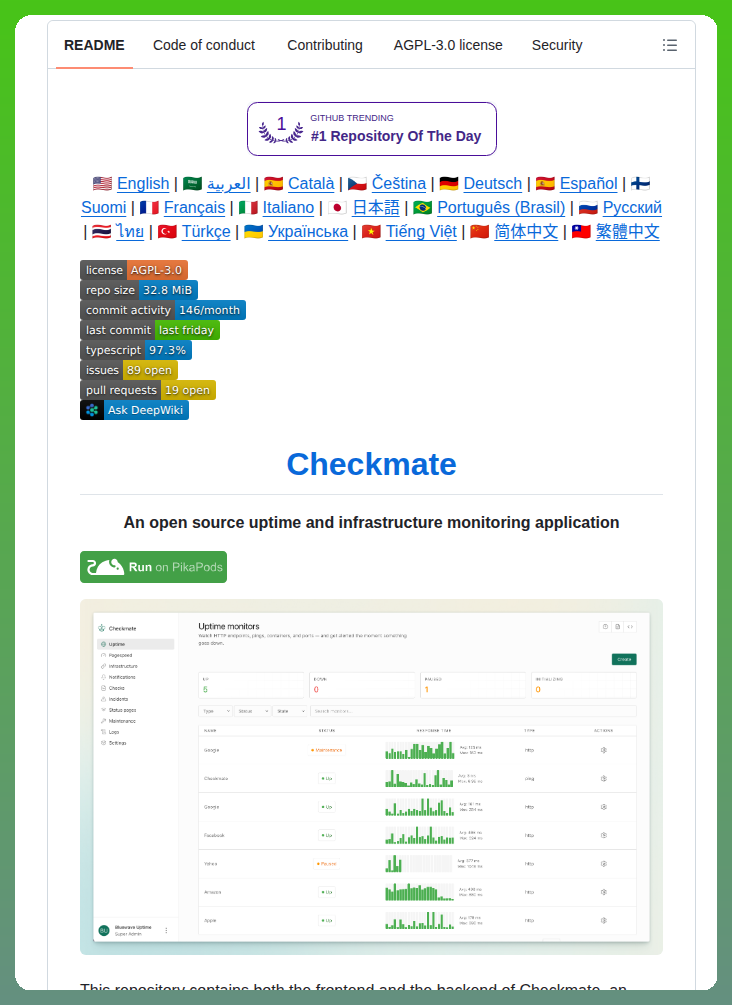Viewport: 732px width, 1005px height.
Task: Click the pull requests 19 open badge
Action: 148,390
